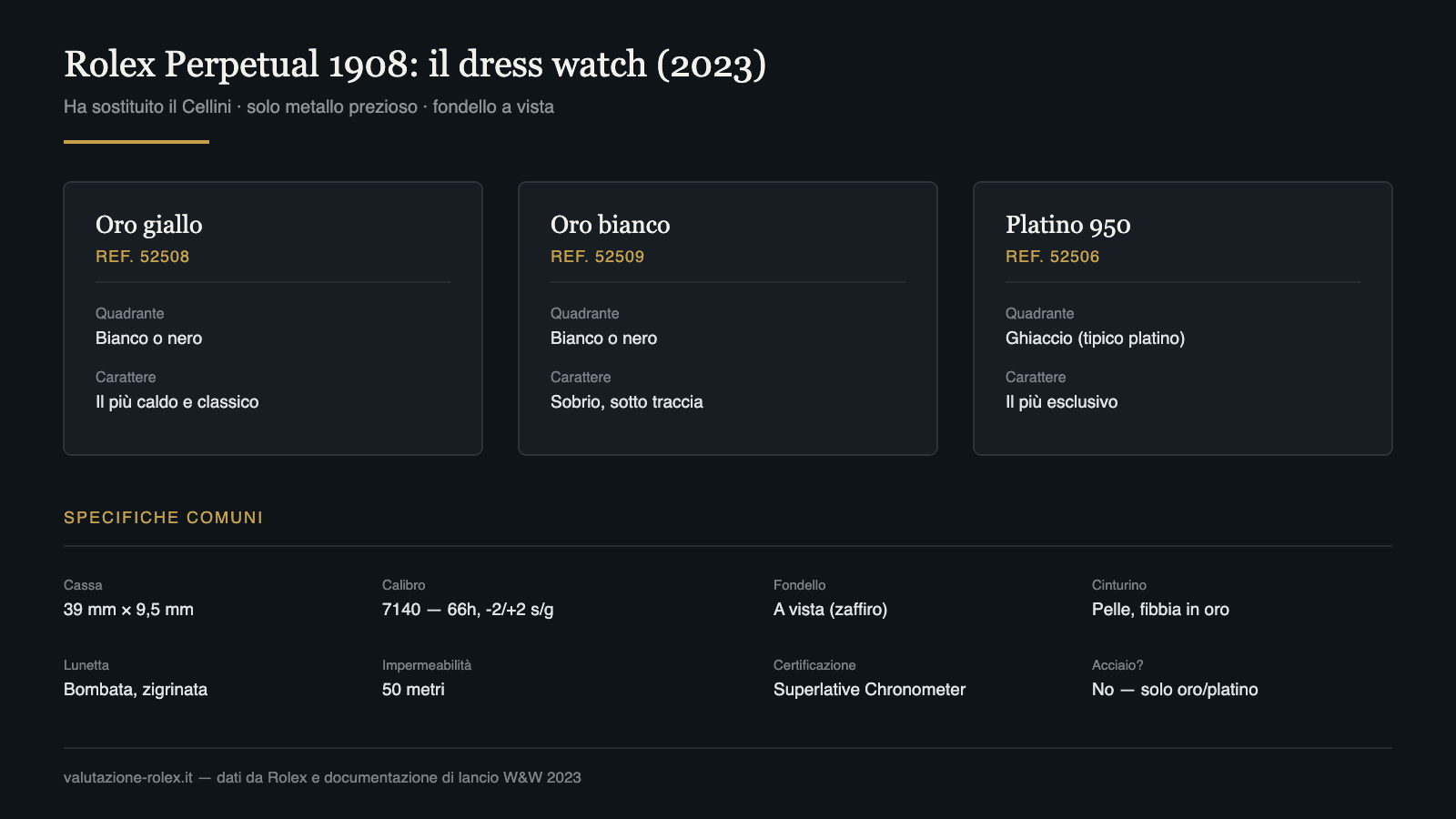1456x819 pixels.
Task: Select the Oro bianco card heading
Action: (x=611, y=225)
